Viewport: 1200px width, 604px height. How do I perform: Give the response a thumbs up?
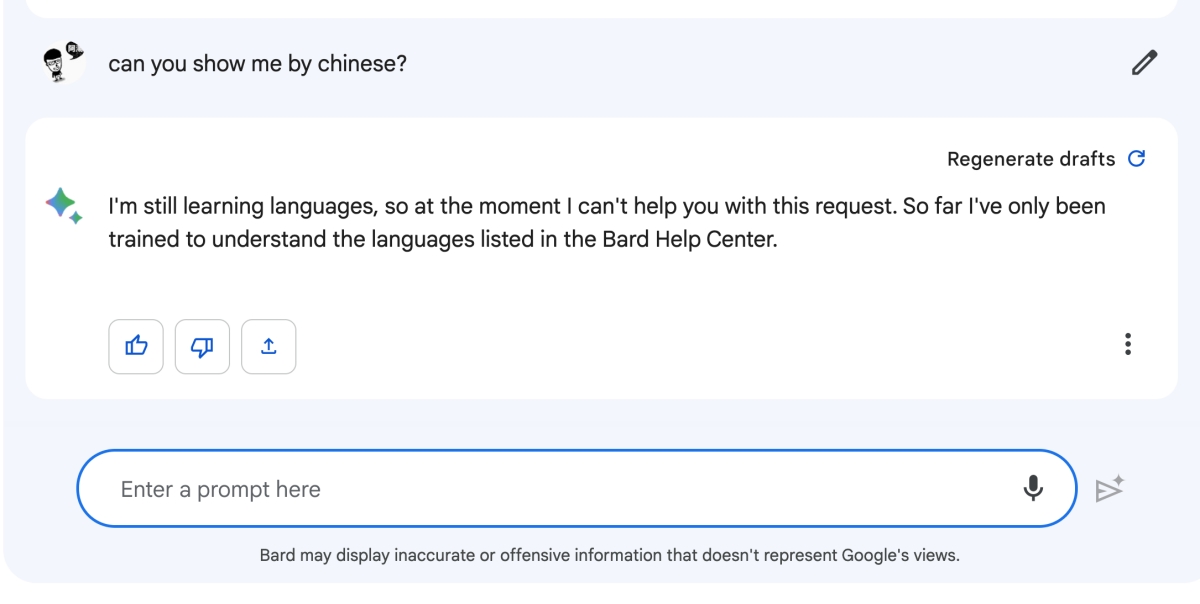136,346
